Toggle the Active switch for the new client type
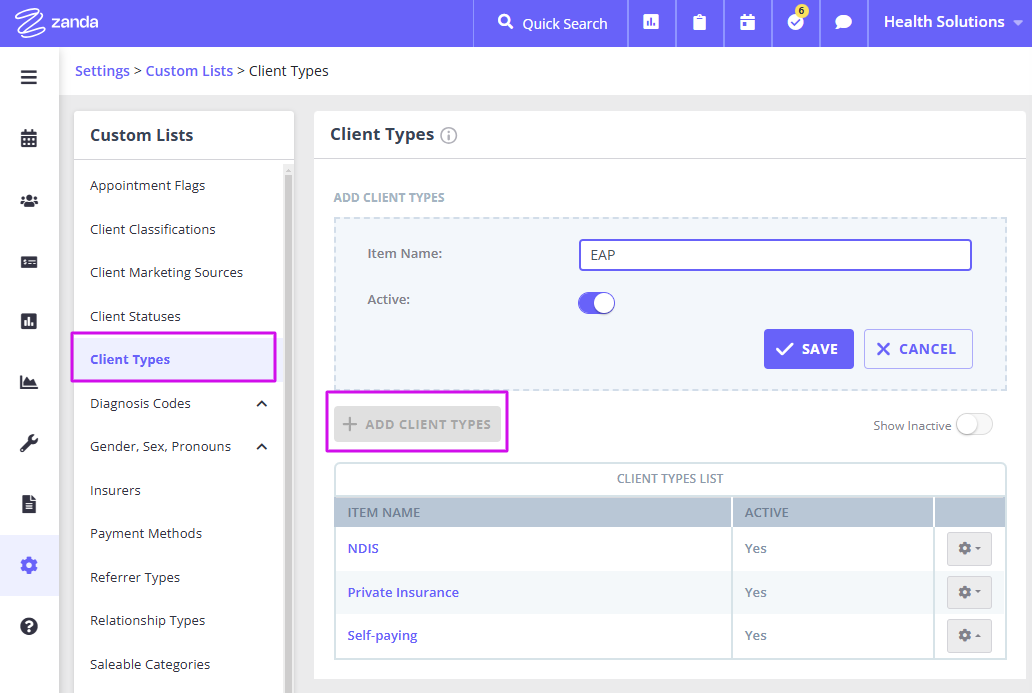 click(x=596, y=302)
